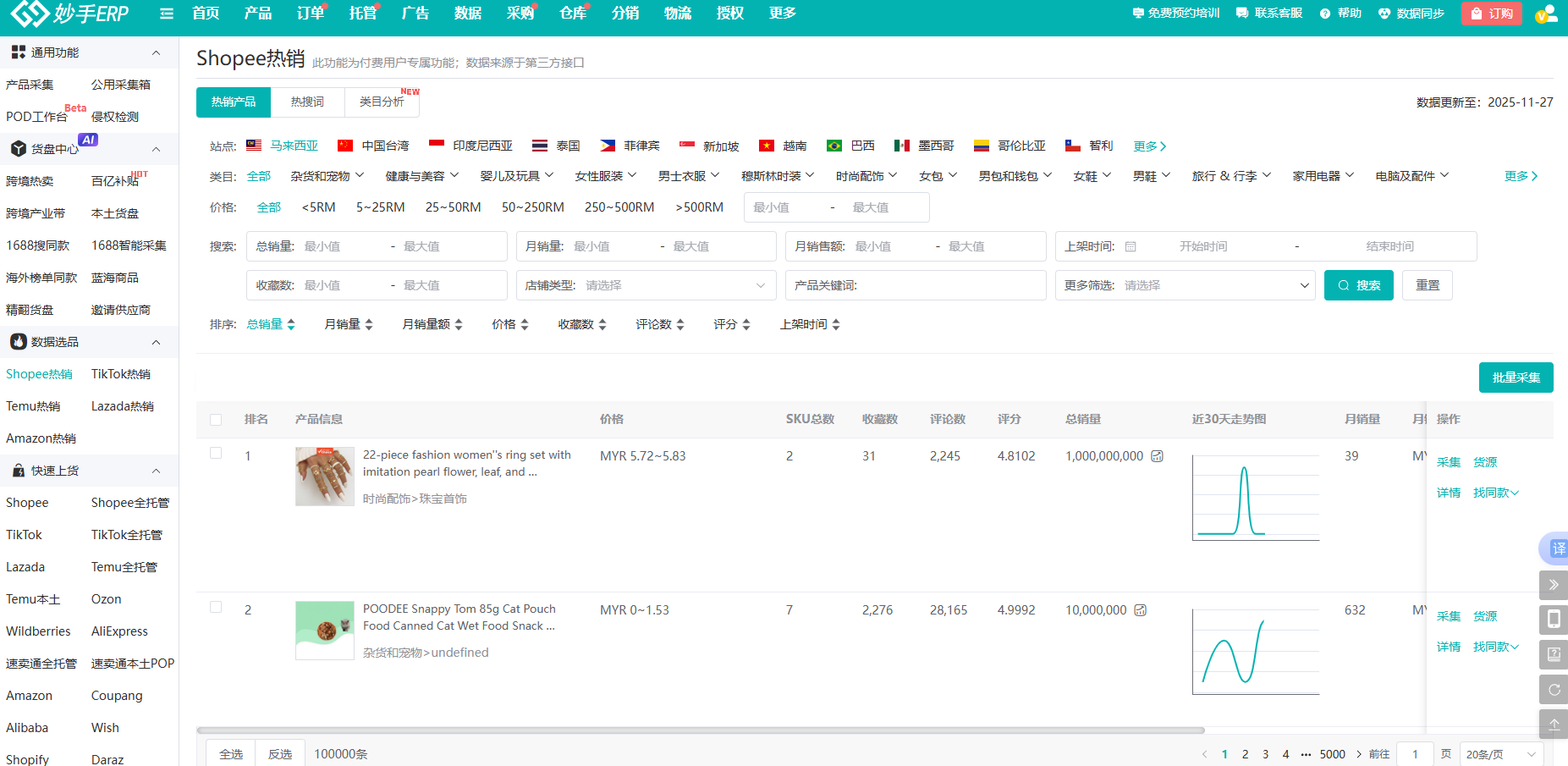Image resolution: width=1568 pixels, height=766 pixels.
Task: Toggle the select-all checkbox in table header
Action: point(216,420)
